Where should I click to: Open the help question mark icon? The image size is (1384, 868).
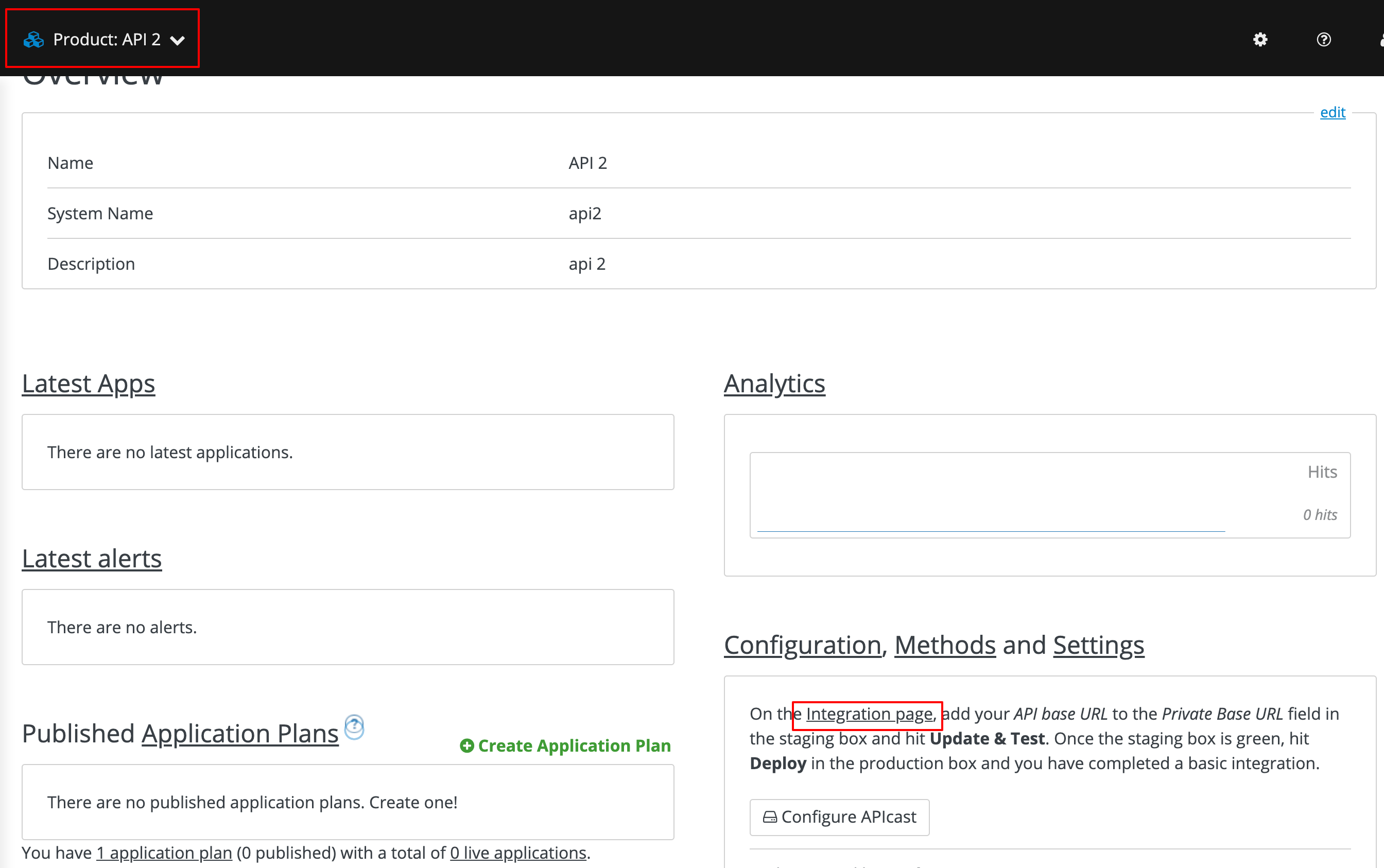[x=1324, y=40]
